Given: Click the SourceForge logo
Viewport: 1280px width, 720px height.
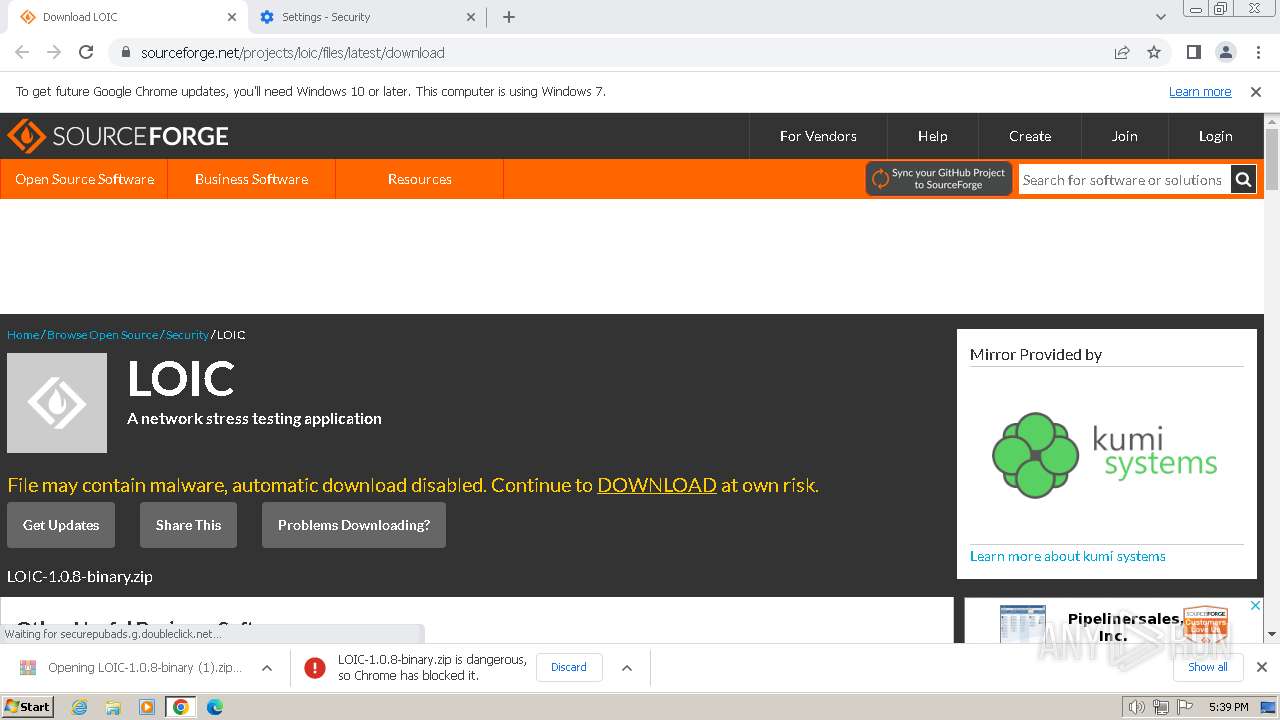Looking at the screenshot, I should 118,136.
